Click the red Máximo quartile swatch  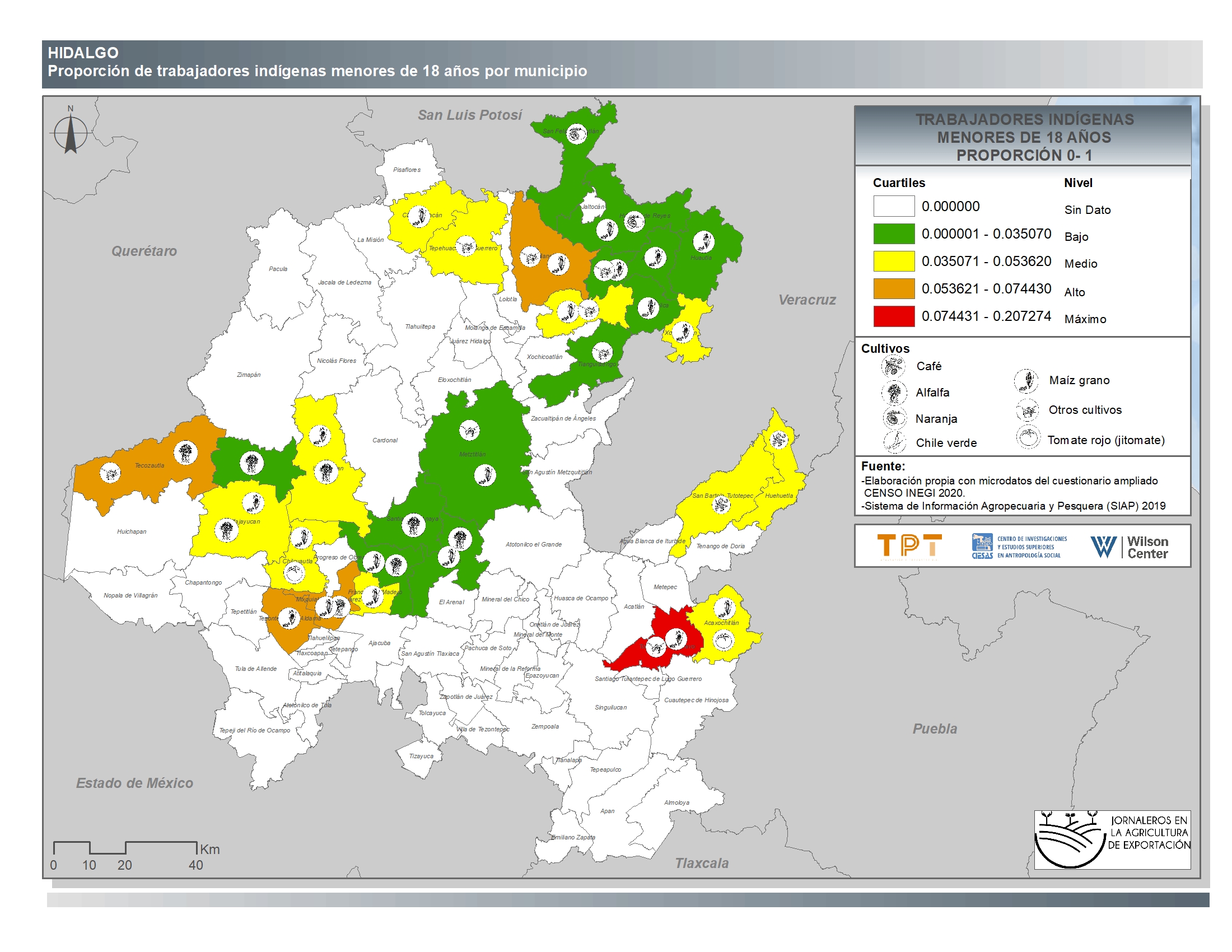894,316
